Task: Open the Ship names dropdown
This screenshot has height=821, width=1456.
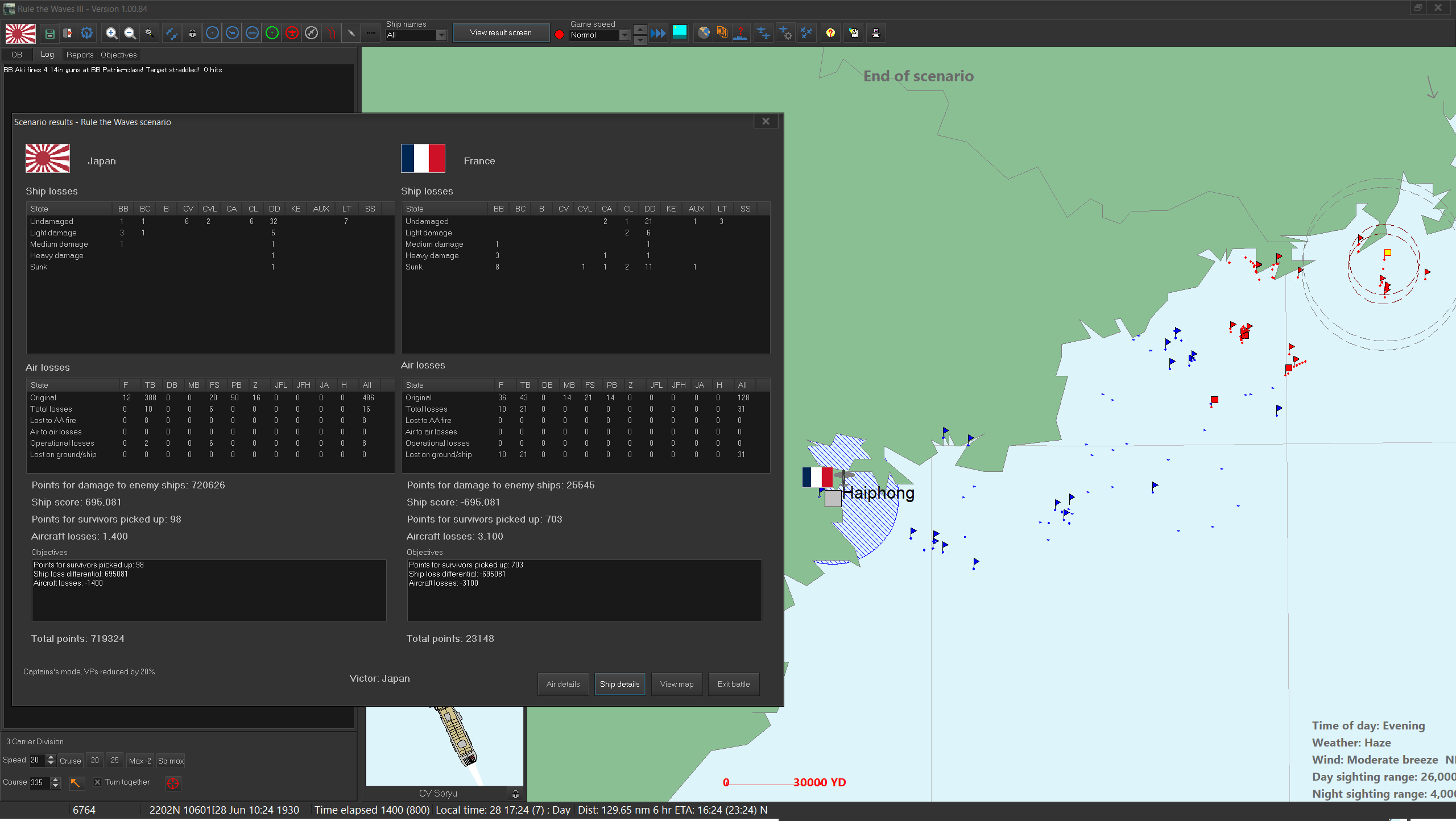Action: (441, 35)
